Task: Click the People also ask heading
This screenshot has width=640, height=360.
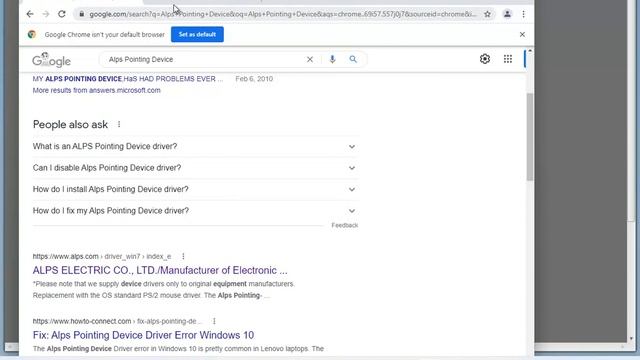Action: pyautogui.click(x=70, y=124)
